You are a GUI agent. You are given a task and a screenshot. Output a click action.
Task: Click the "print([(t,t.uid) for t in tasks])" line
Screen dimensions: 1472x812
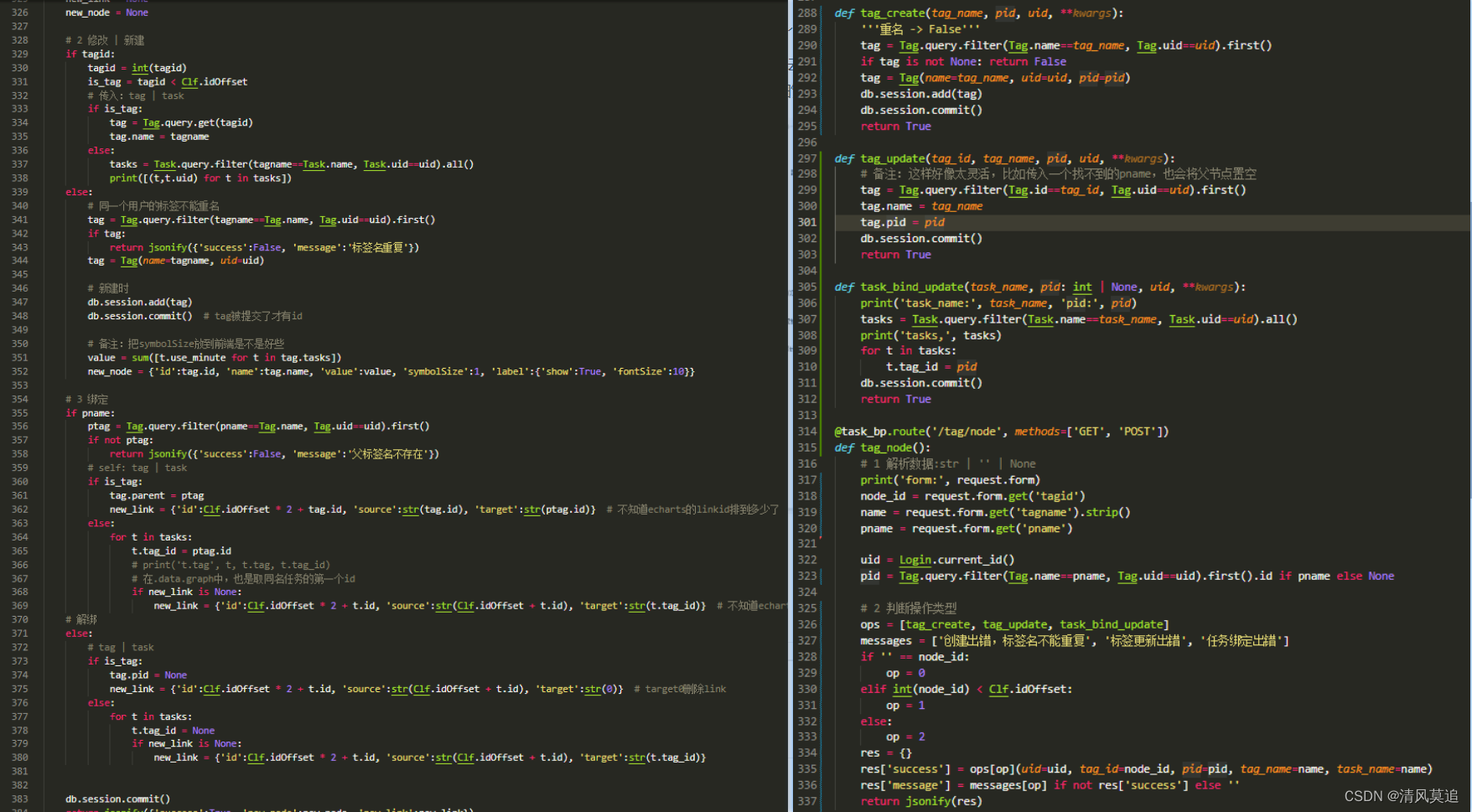point(200,178)
